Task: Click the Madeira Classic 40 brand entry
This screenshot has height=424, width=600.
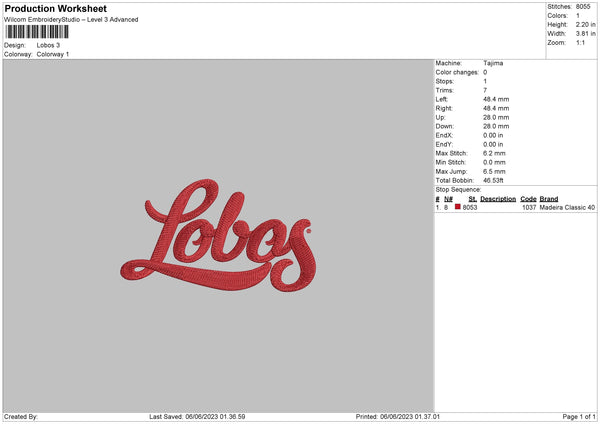Action: click(567, 207)
